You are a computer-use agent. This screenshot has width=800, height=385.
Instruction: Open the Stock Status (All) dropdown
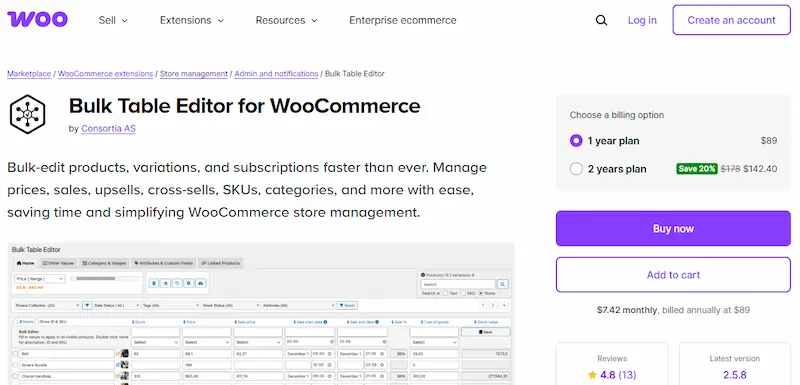tap(231, 305)
